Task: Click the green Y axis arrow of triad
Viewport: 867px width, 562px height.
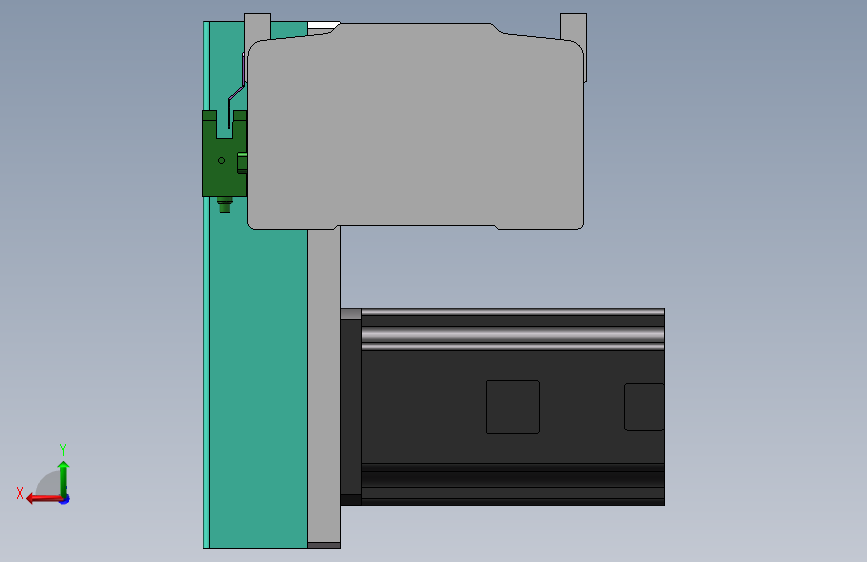Action: 64,478
